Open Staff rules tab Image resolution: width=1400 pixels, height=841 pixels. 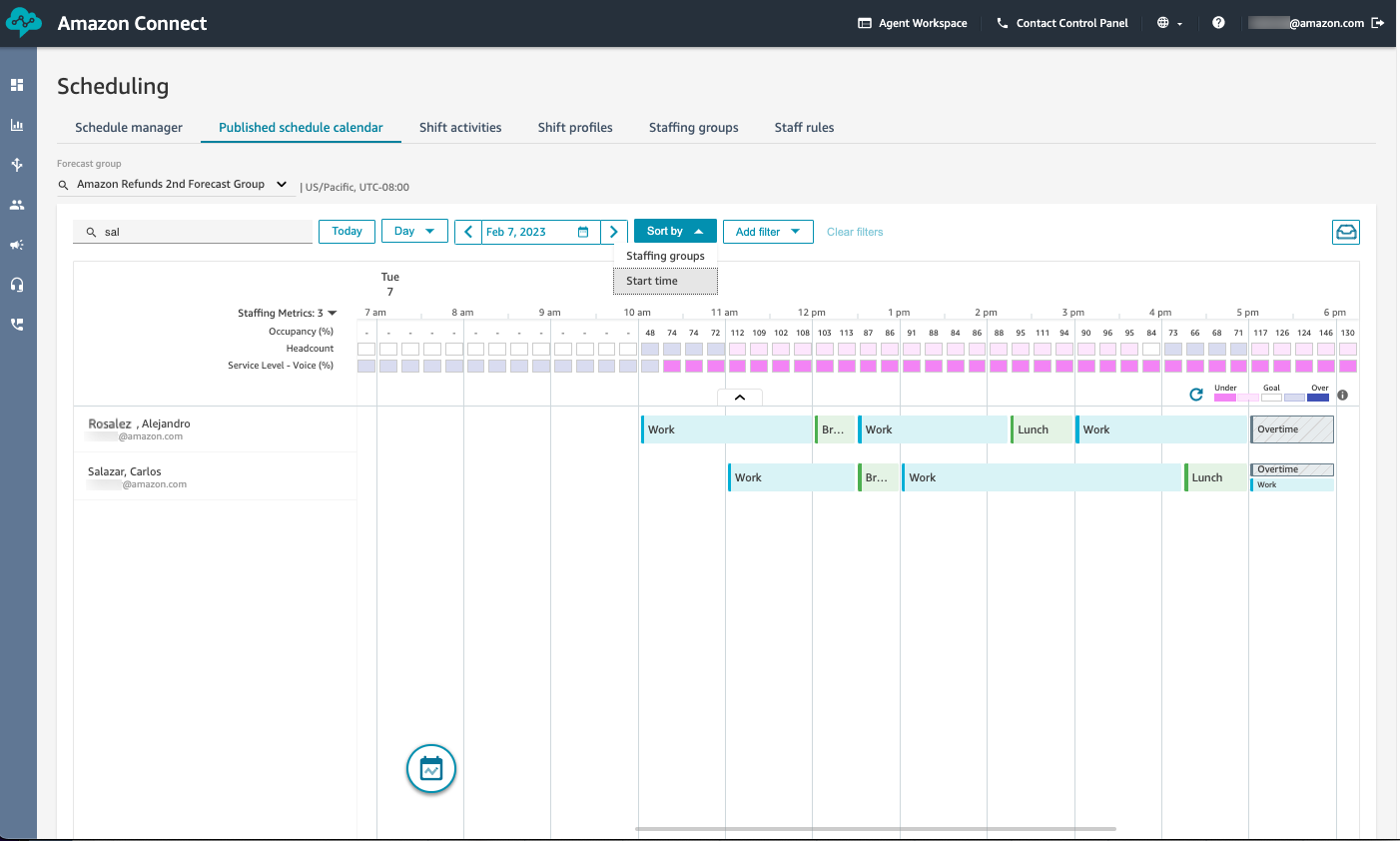coord(804,128)
